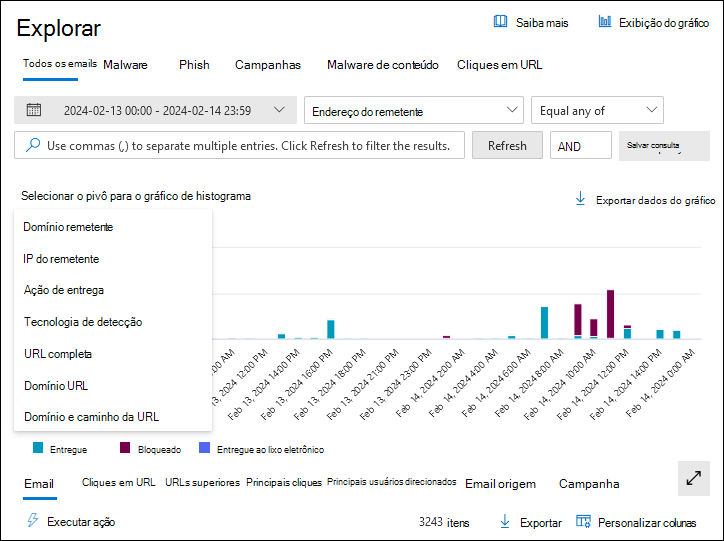Open the Campanhas tab
The height and width of the screenshot is (541, 724).
(267, 65)
